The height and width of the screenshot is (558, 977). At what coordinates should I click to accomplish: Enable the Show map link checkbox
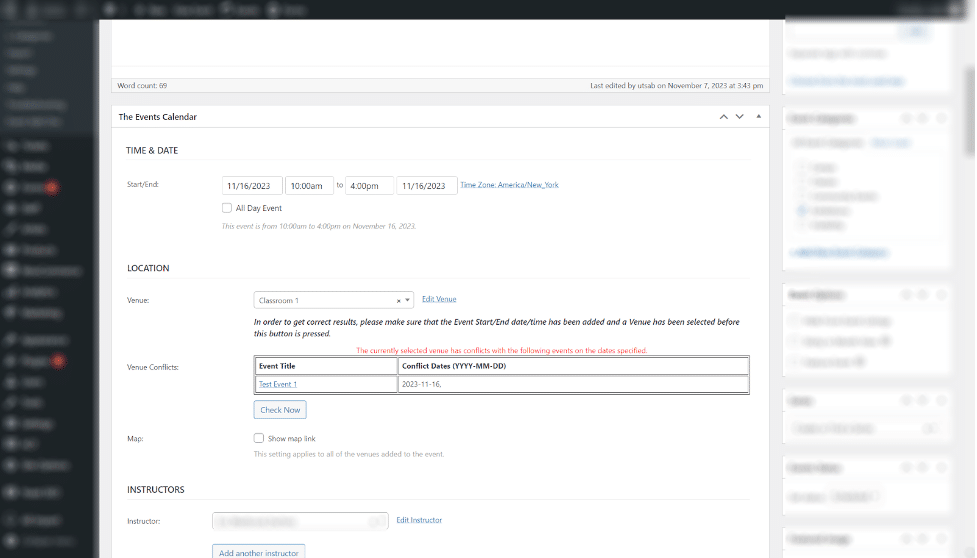259,438
